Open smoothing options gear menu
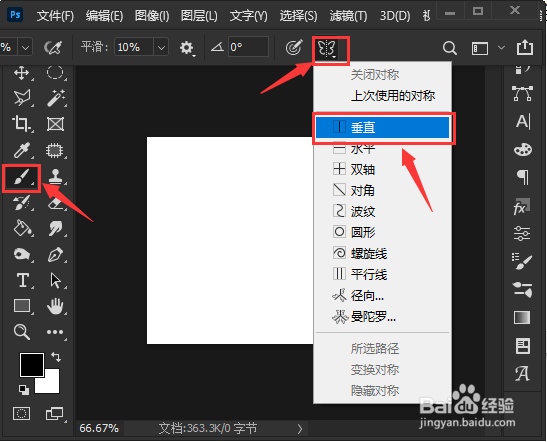The image size is (547, 442). 187,48
